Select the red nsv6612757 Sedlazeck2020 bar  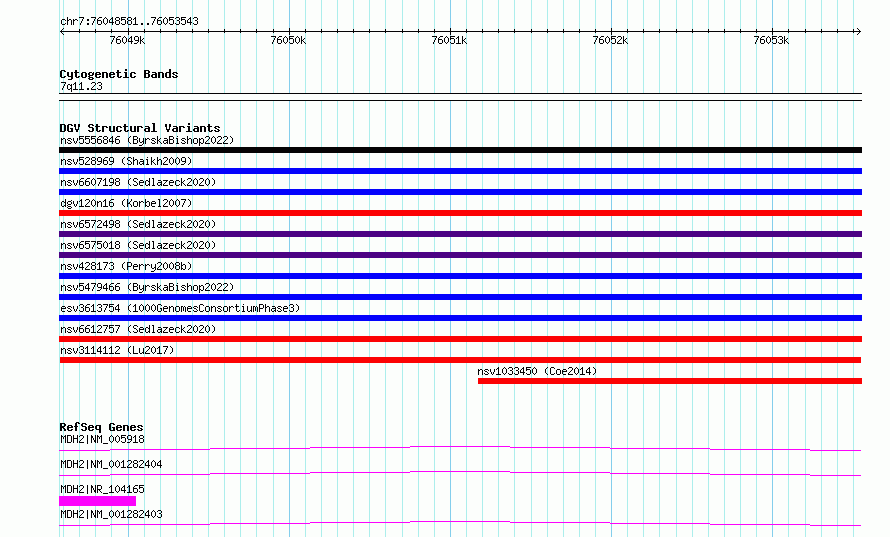pos(460,339)
